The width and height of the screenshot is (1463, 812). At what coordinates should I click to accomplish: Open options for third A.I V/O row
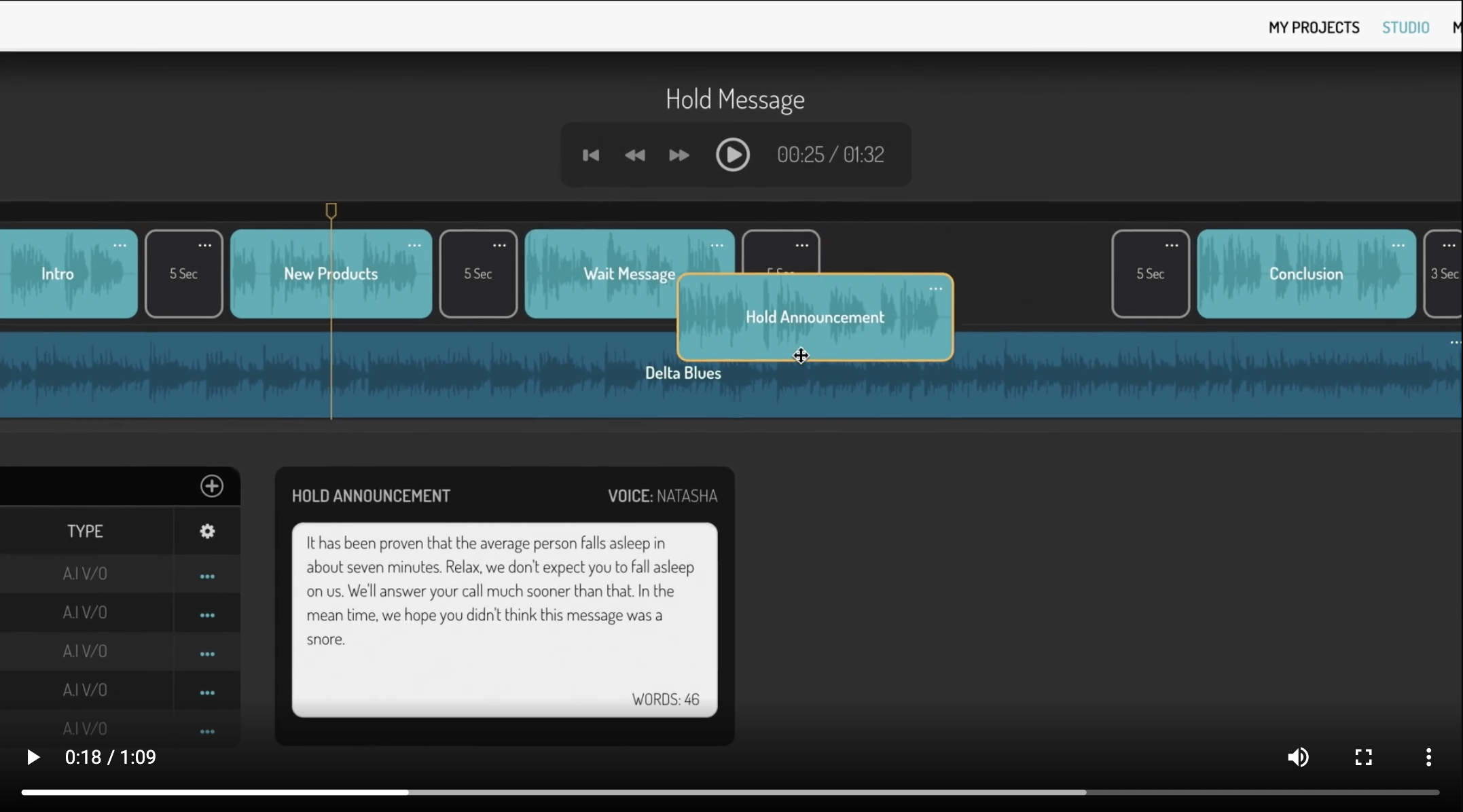coord(207,654)
